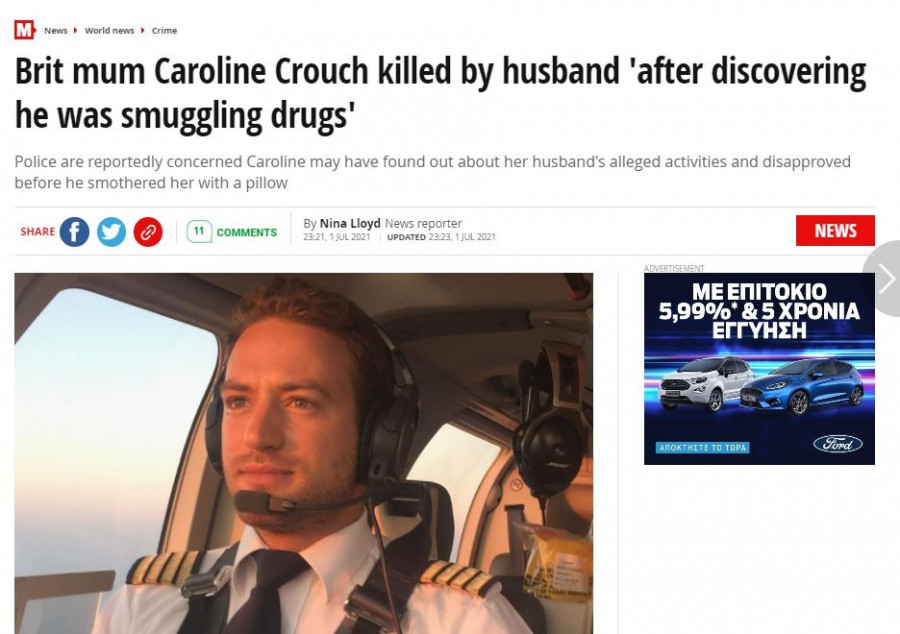Viewport: 900px width, 634px height.
Task: Click the Ford logo in advertisement
Action: point(837,444)
